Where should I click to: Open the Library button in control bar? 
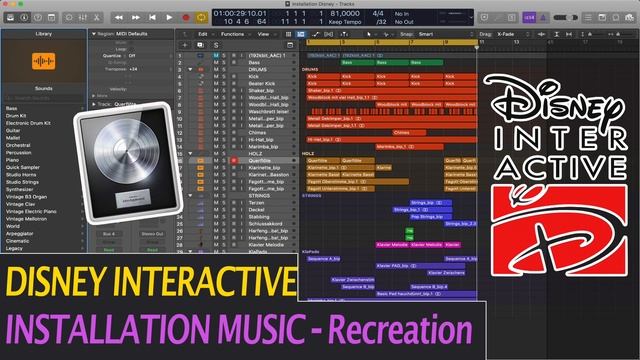tap(10, 18)
